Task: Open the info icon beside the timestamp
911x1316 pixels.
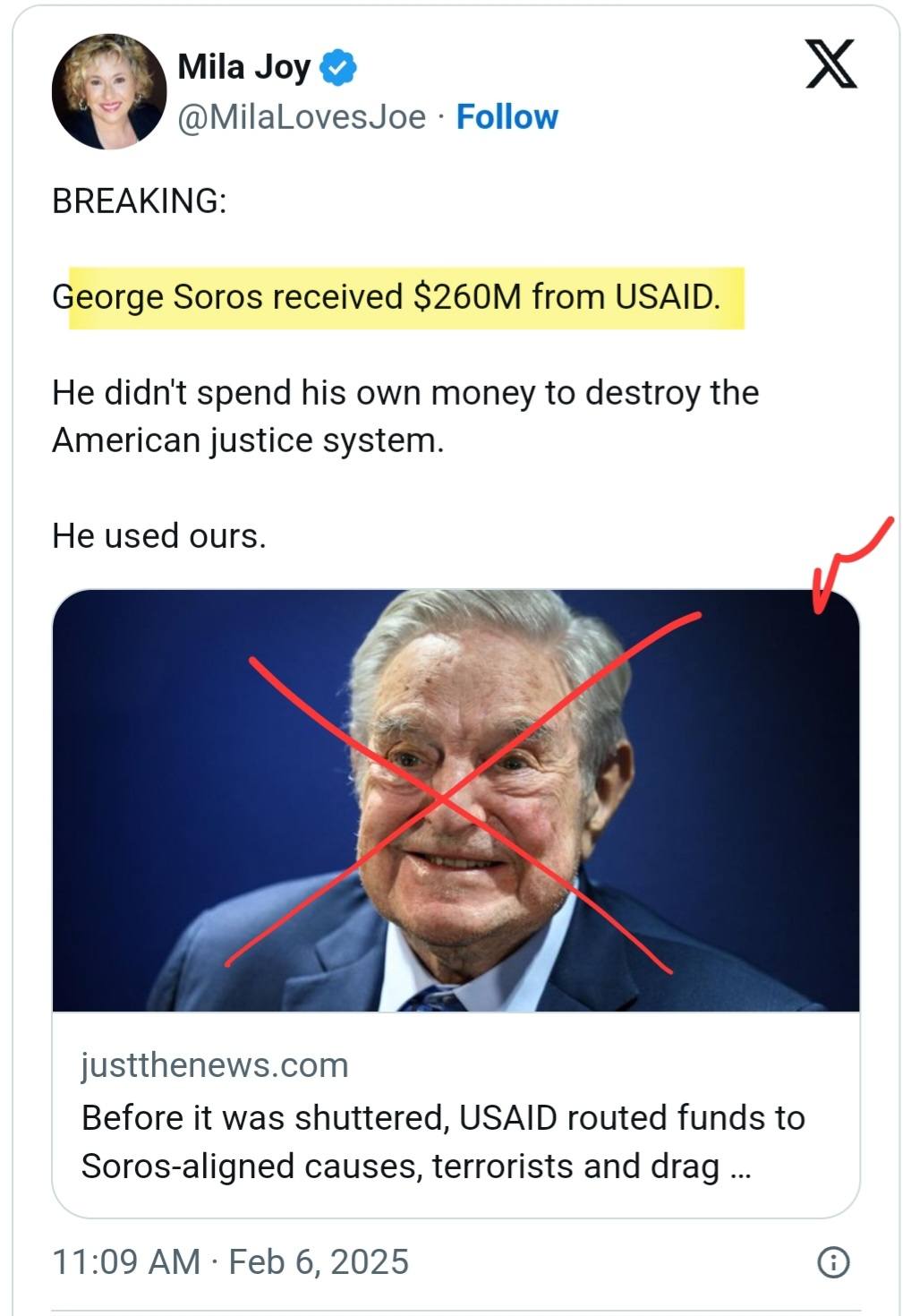Action: pyautogui.click(x=833, y=1262)
